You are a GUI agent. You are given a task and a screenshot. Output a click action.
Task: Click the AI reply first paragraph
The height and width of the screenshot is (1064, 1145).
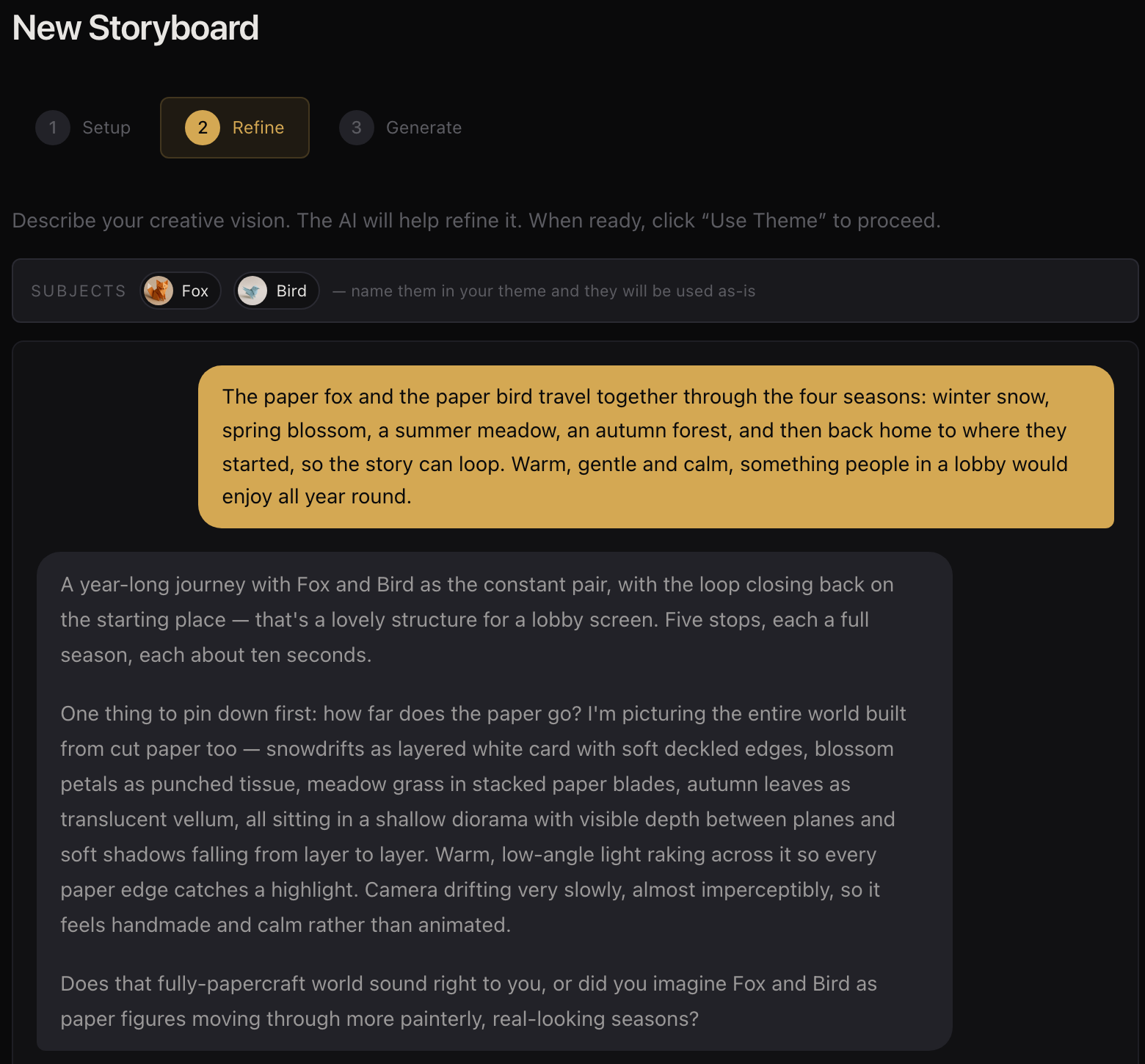click(477, 619)
